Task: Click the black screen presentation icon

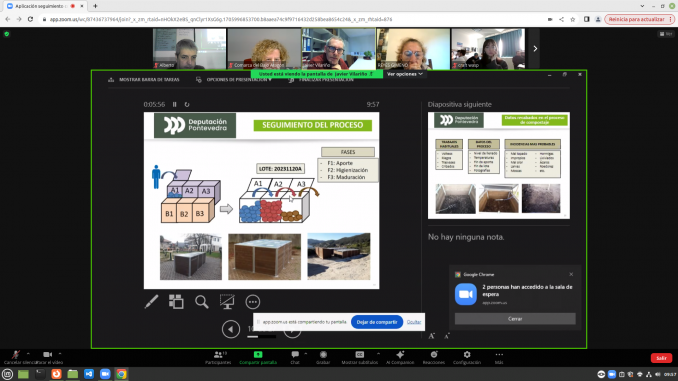Action: pyautogui.click(x=227, y=301)
